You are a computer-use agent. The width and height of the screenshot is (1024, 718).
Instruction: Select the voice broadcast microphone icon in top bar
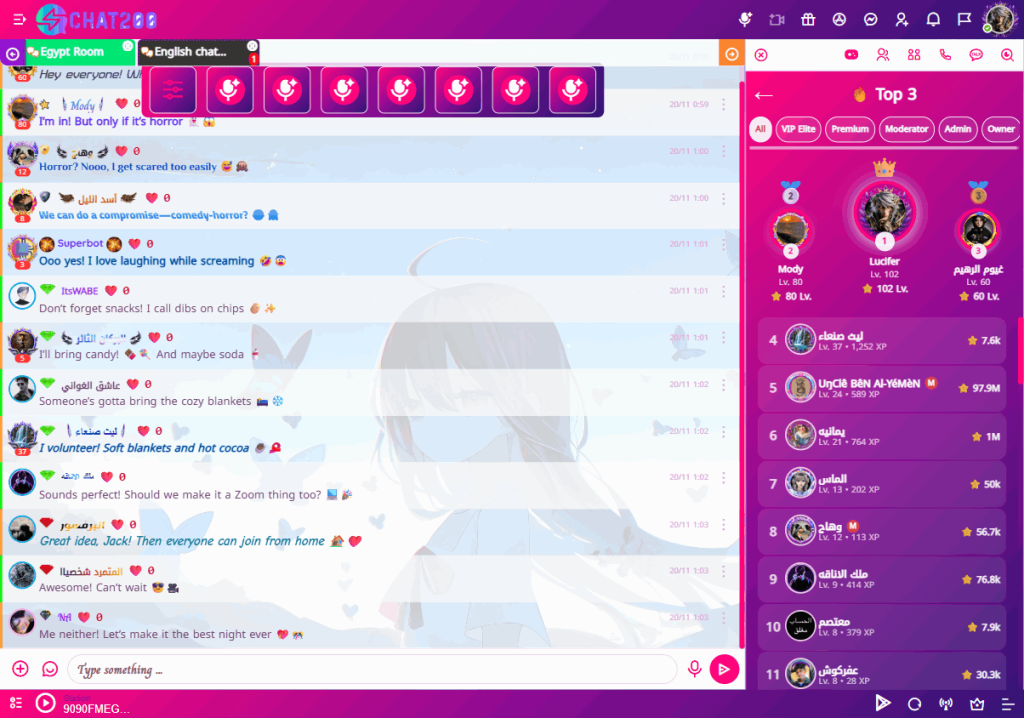[745, 18]
